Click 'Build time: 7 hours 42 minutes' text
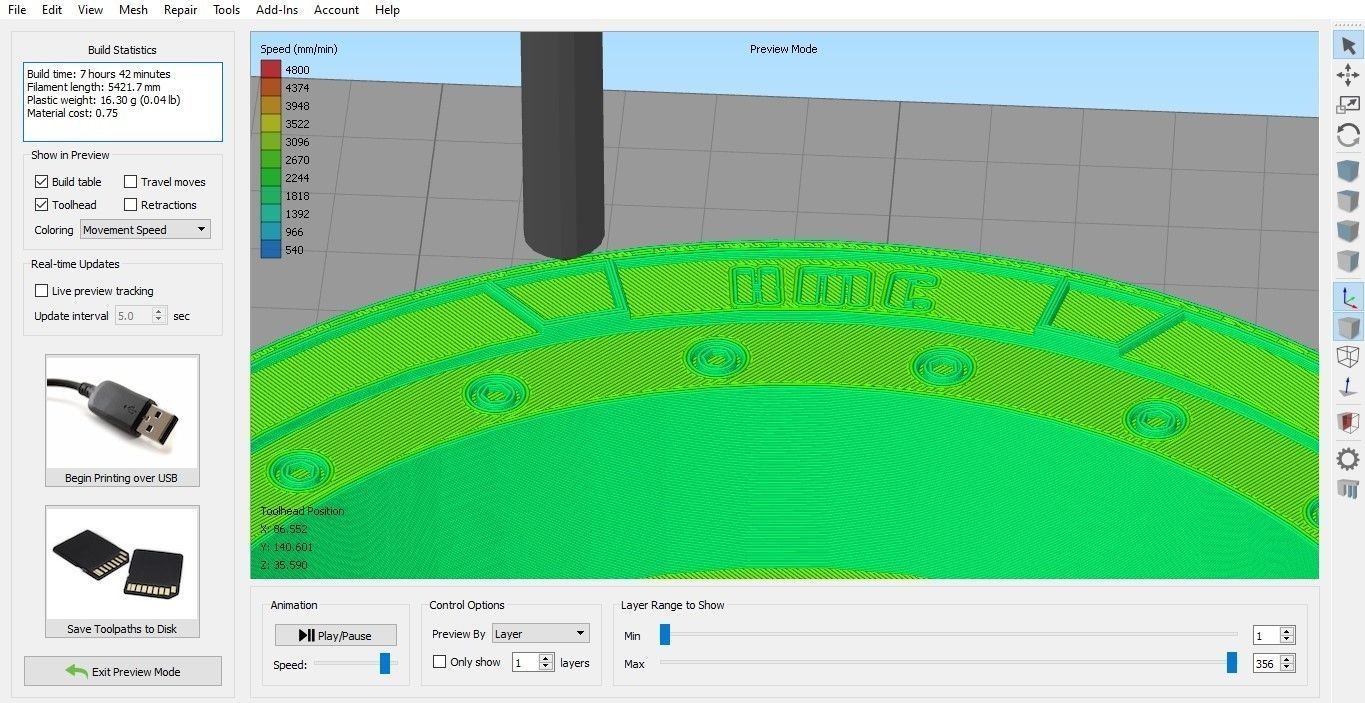 (99, 74)
